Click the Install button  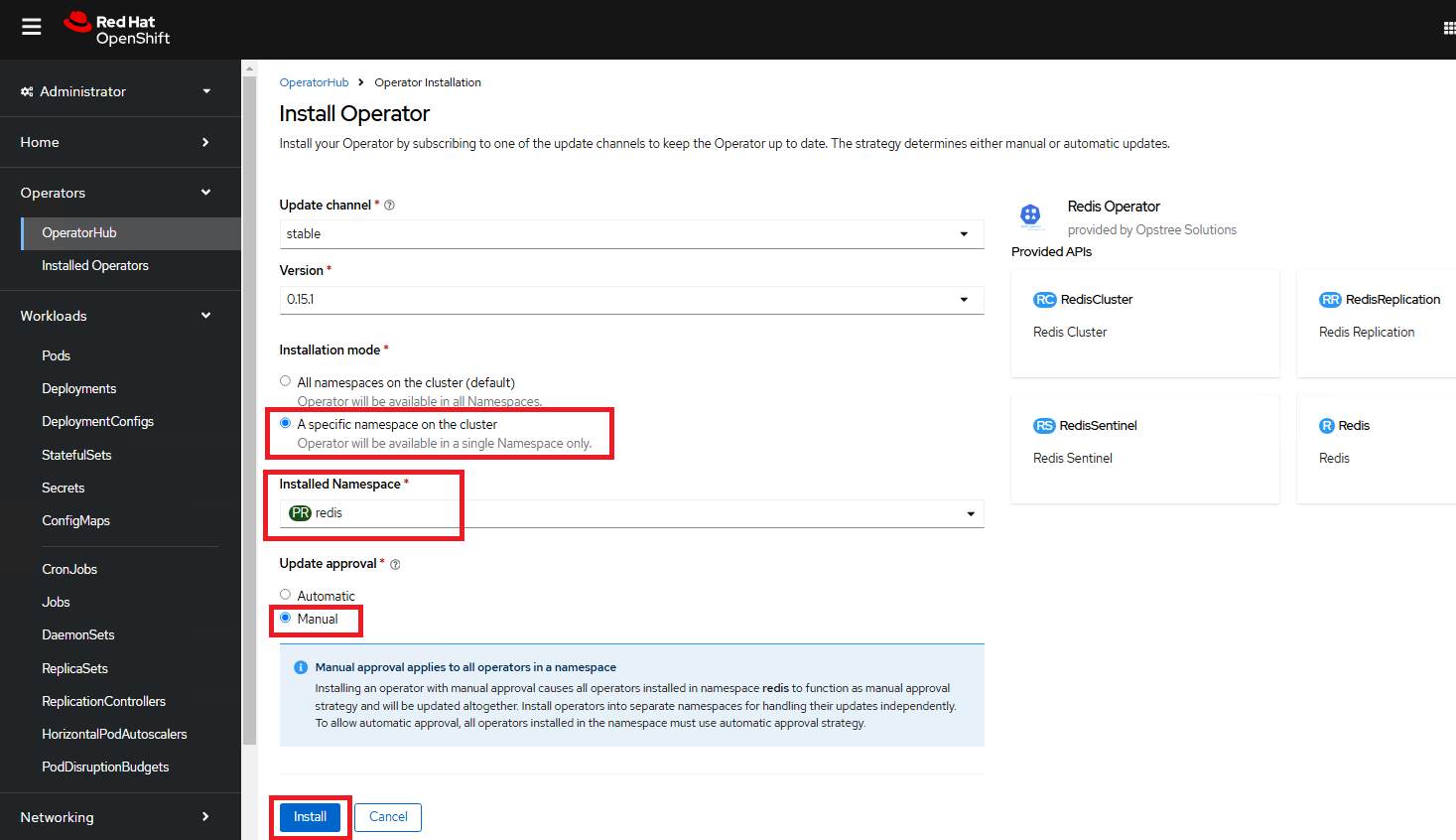coord(310,817)
